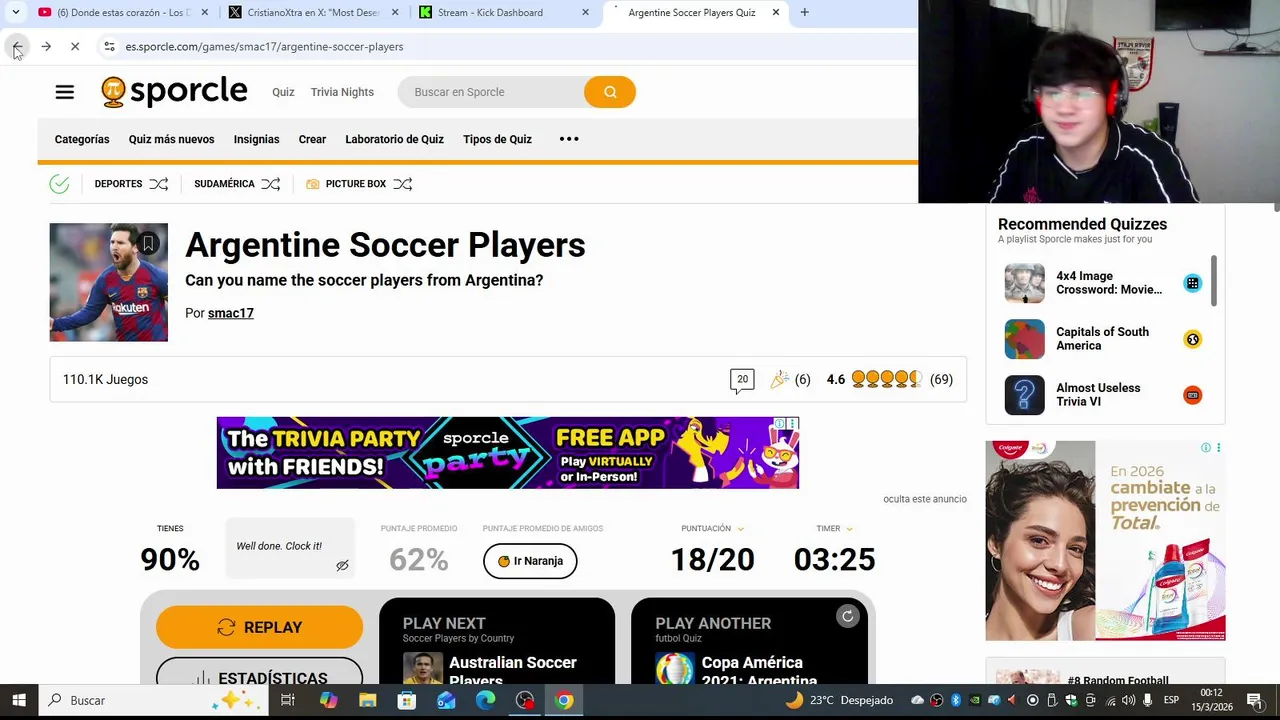Screen dimensions: 1280x720
Task: Click the ESTADÍSTICAS button
Action: point(259,672)
